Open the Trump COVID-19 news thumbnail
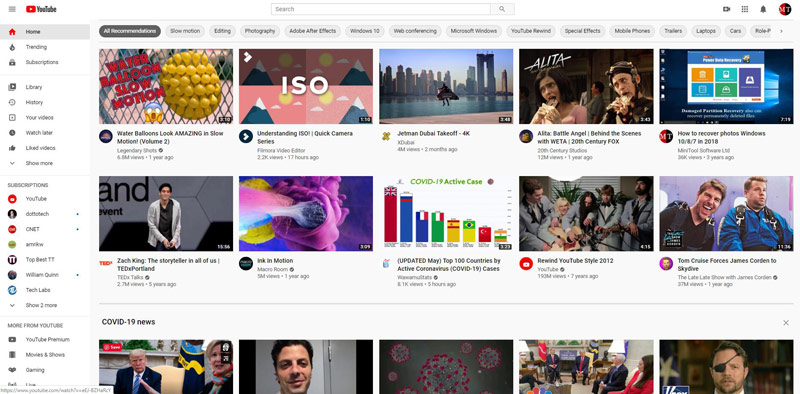 click(166, 367)
